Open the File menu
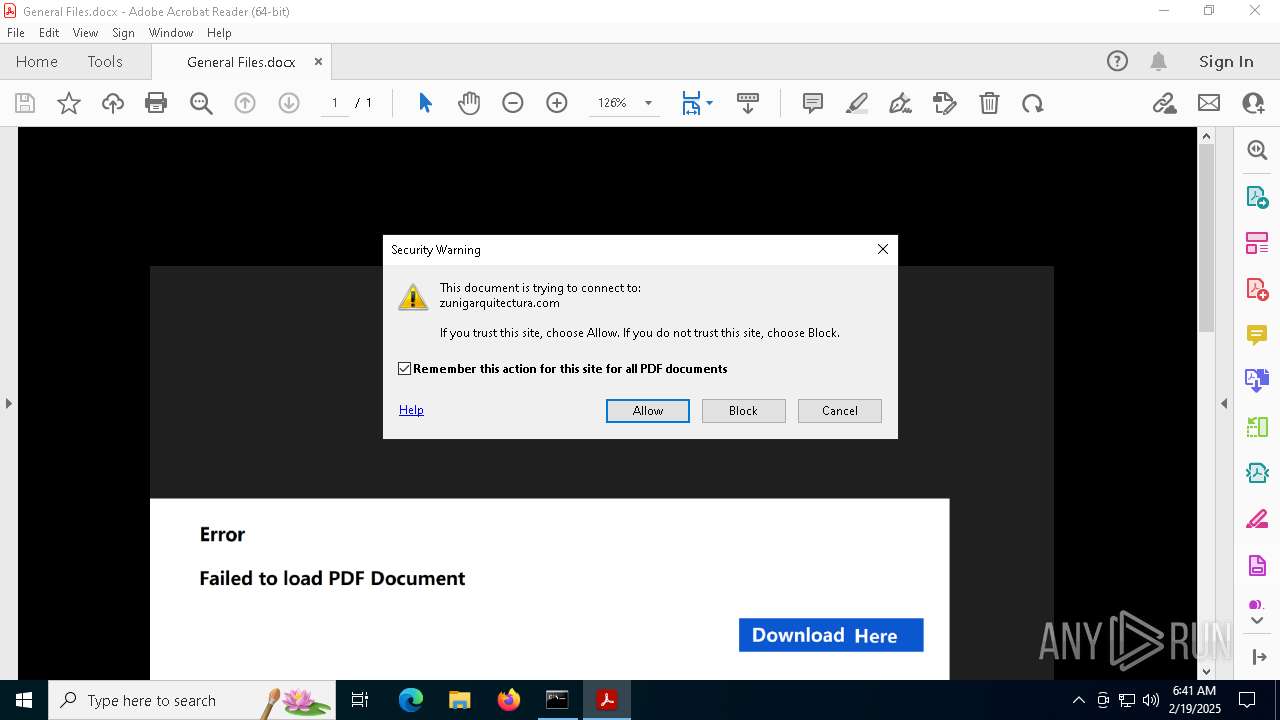Viewport: 1280px width, 720px height. [16, 32]
